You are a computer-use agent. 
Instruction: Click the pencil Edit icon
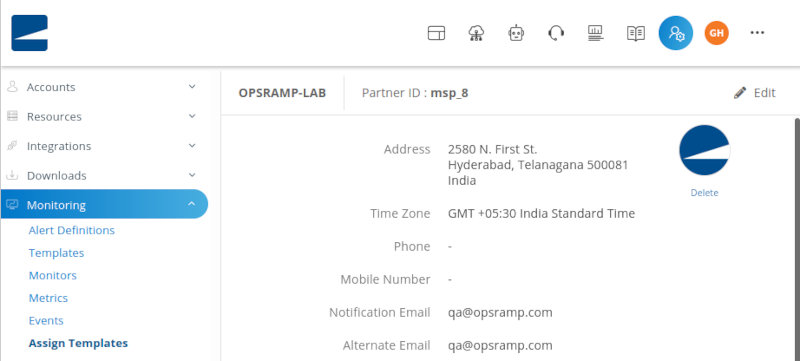(x=740, y=93)
